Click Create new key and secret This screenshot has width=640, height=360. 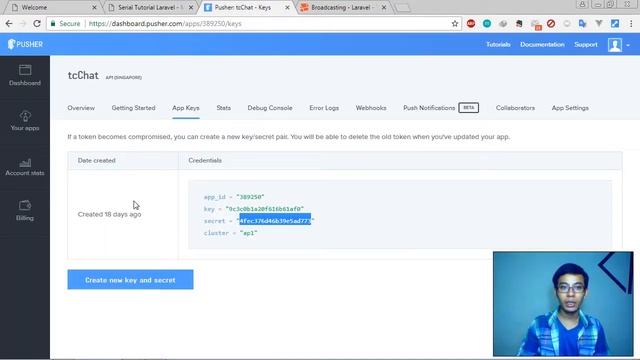point(130,280)
